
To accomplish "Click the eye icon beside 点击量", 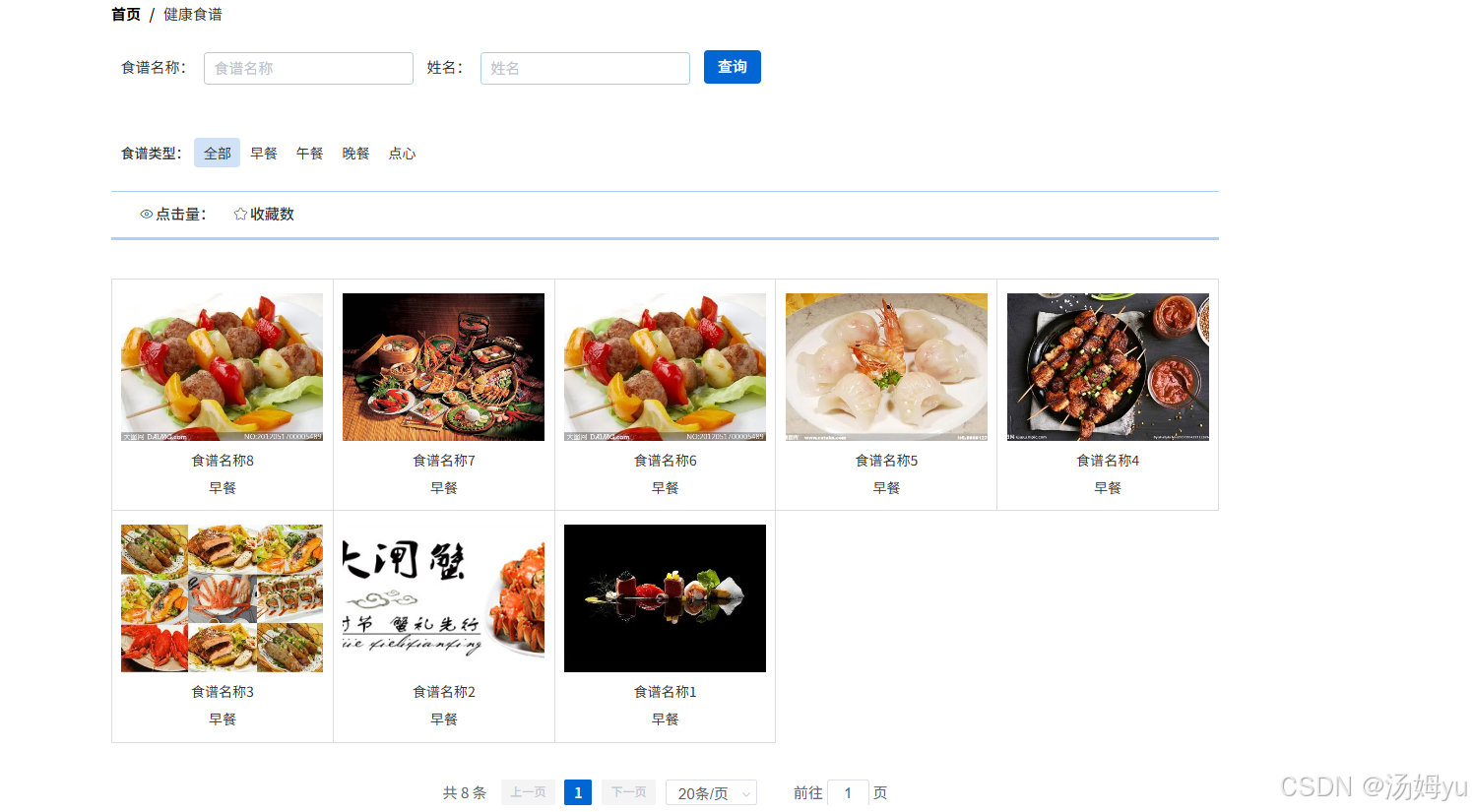I will coord(146,214).
